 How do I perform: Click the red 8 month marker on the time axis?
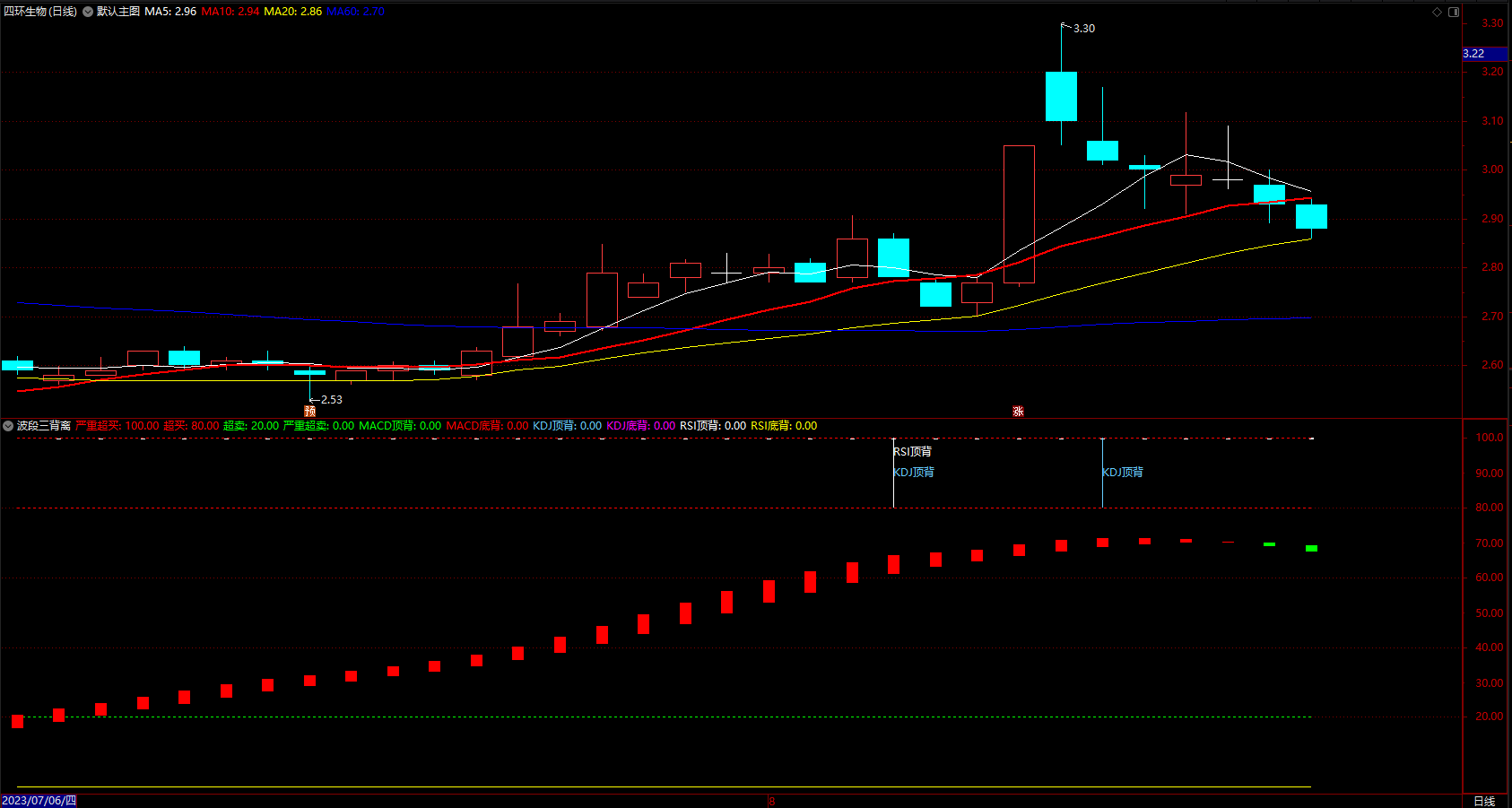pyautogui.click(x=771, y=801)
